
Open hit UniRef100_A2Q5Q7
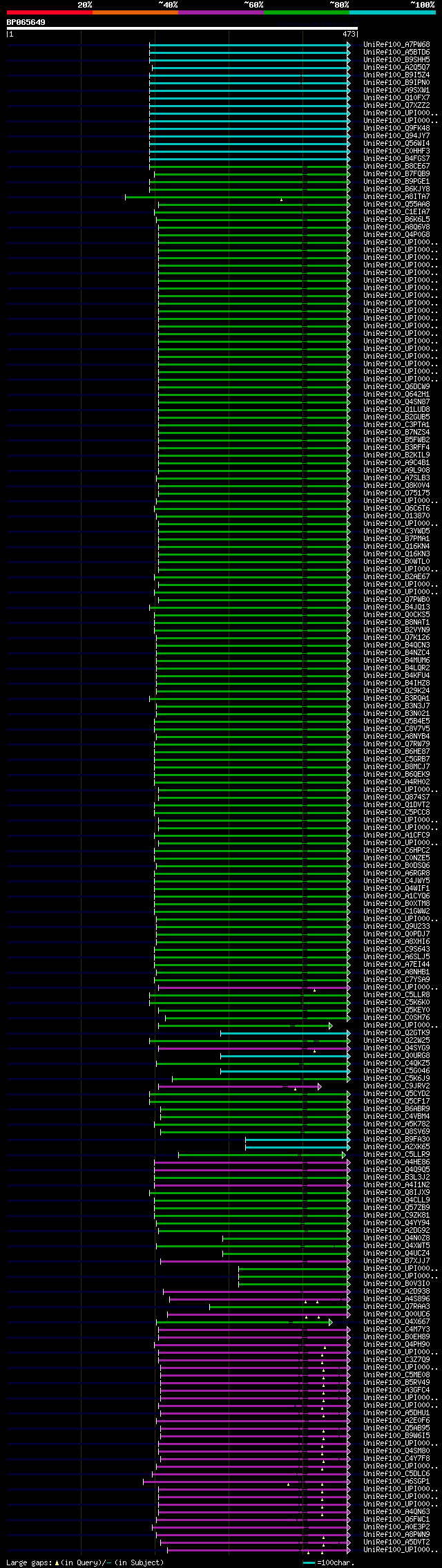396,68
